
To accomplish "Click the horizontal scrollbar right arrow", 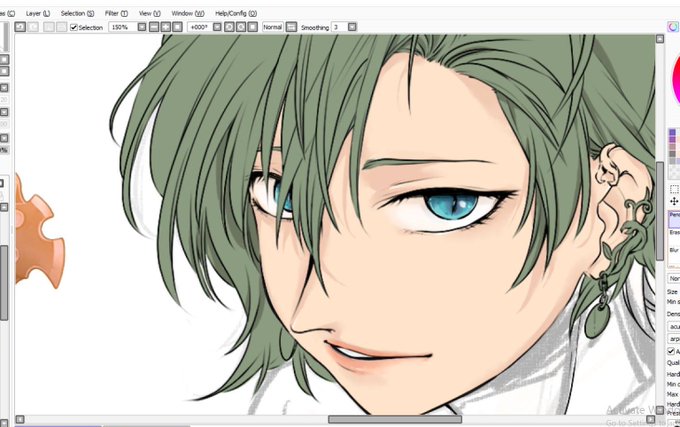I will pyautogui.click(x=650, y=419).
